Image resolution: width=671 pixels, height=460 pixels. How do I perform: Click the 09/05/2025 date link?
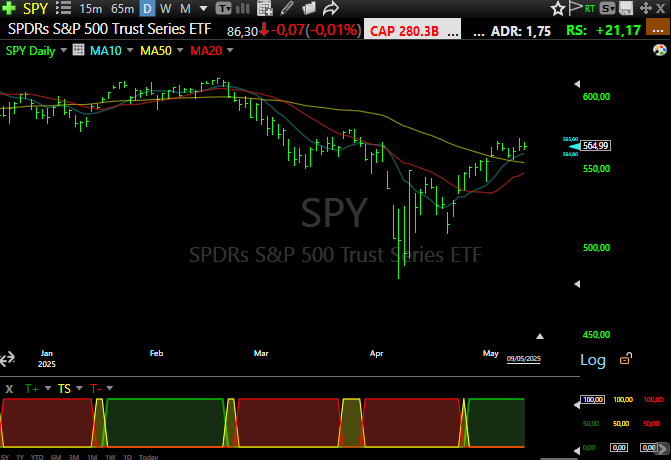pos(523,359)
